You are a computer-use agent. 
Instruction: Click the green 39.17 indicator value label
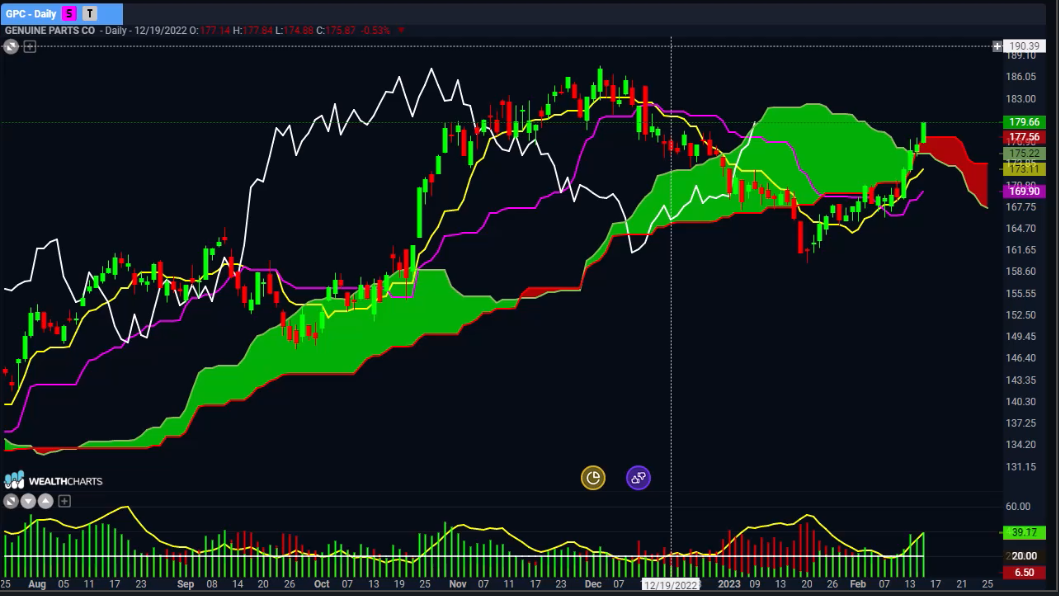click(x=1025, y=532)
